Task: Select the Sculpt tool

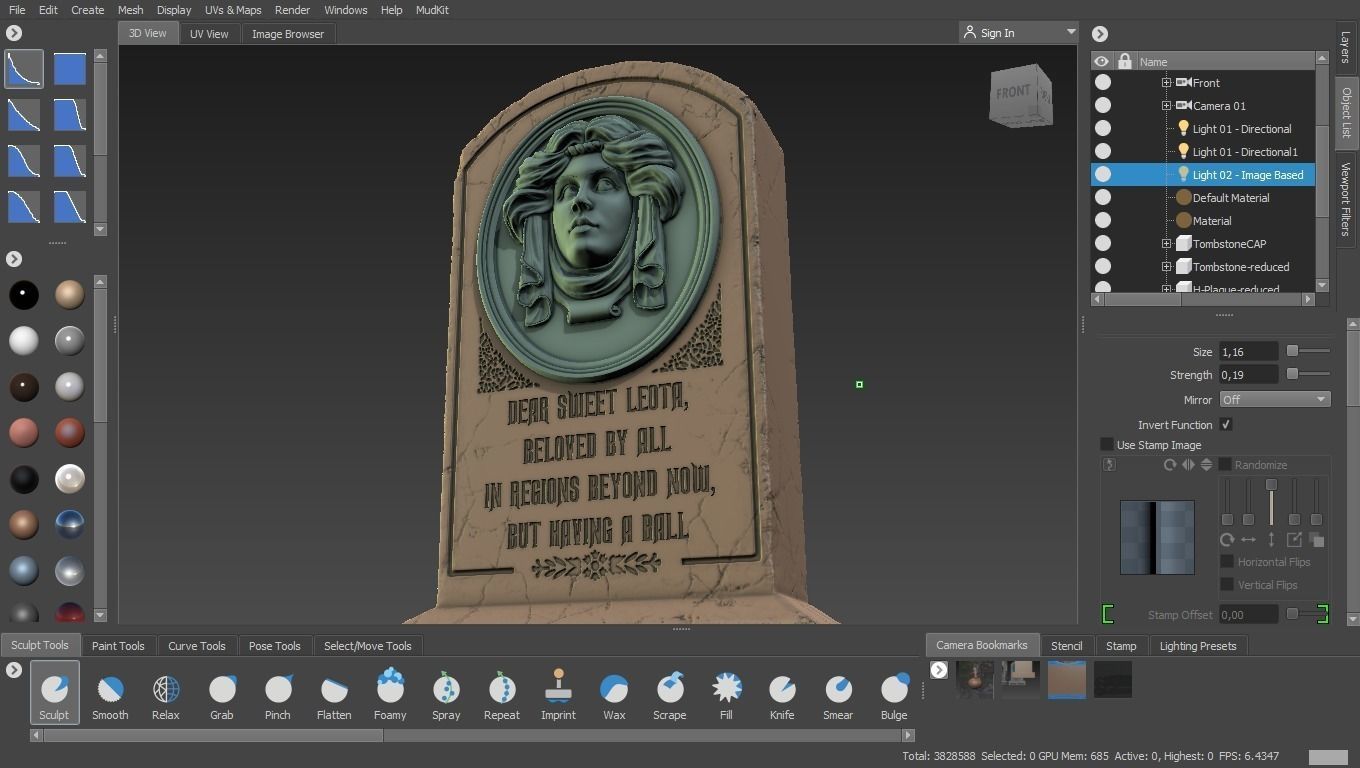Action: (x=54, y=692)
